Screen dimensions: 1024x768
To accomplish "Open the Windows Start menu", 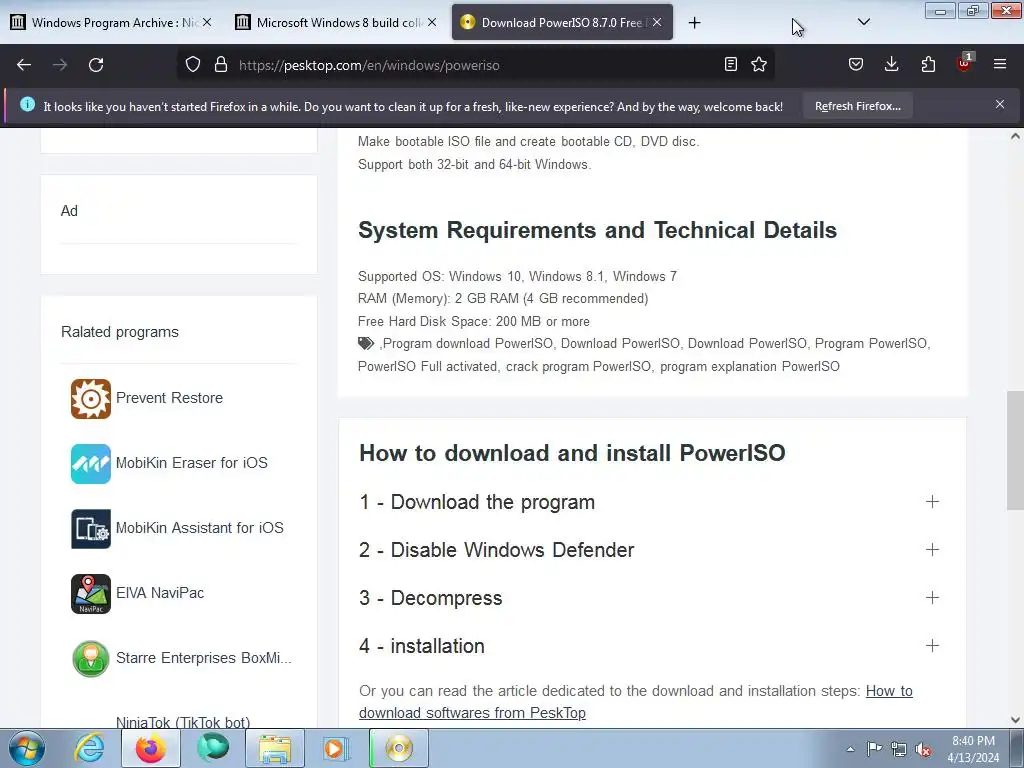I will pyautogui.click(x=27, y=748).
